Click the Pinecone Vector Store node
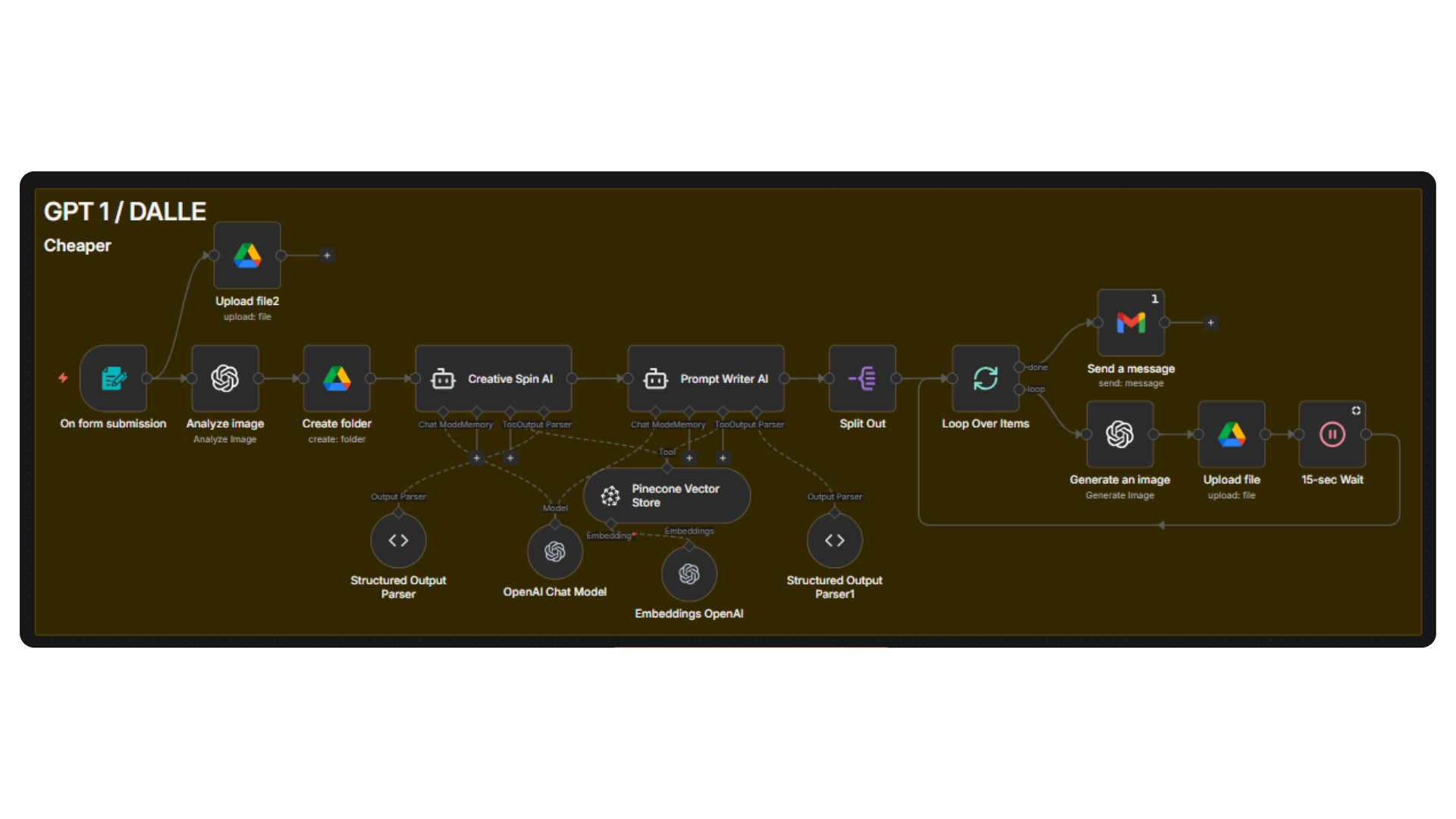The width and height of the screenshot is (1456, 819). point(667,496)
